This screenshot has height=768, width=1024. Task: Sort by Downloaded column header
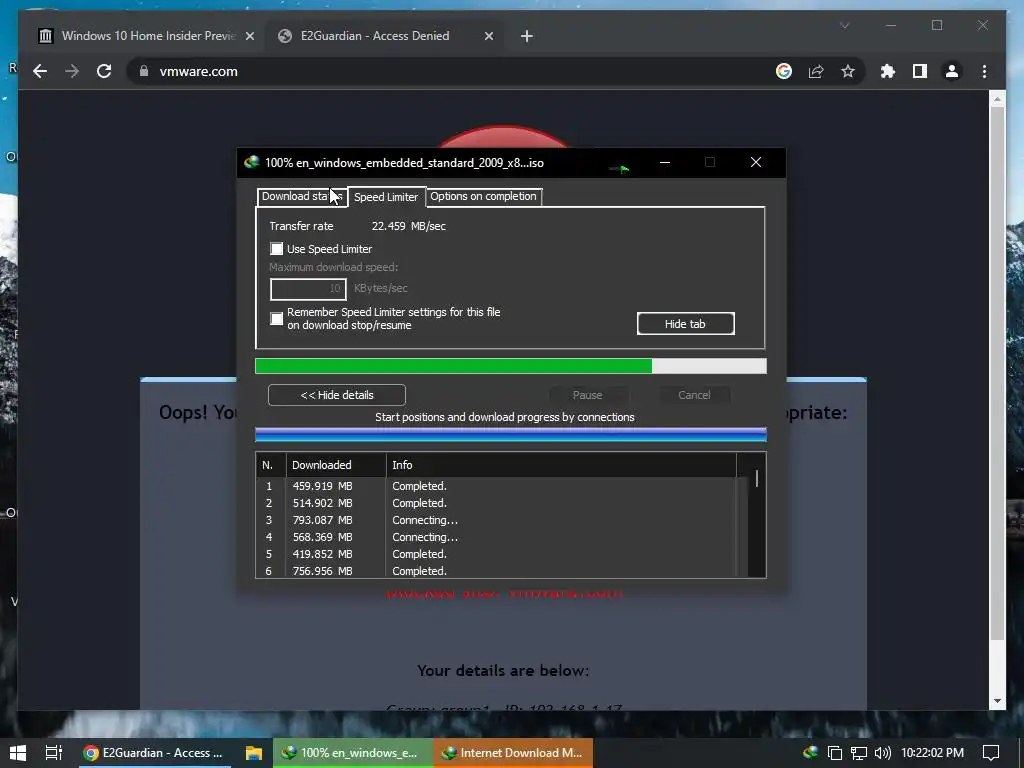[x=336, y=465]
